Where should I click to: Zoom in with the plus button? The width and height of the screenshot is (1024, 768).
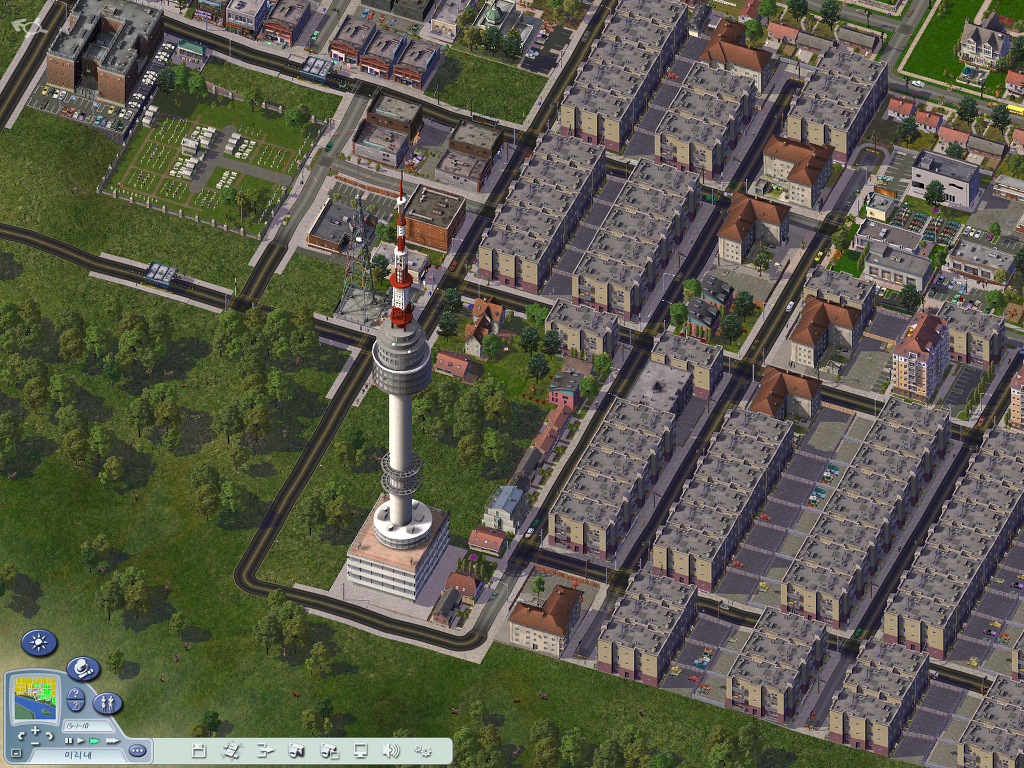point(35,730)
